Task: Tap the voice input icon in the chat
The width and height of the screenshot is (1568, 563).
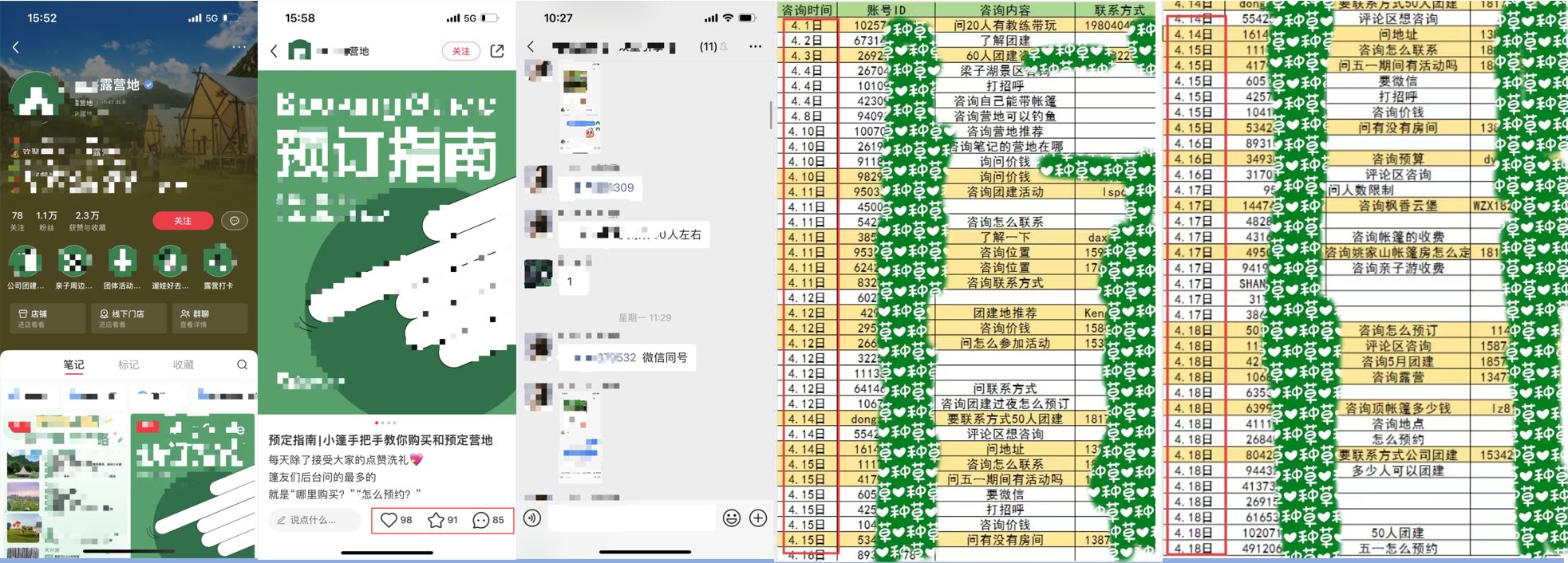Action: coord(532,518)
